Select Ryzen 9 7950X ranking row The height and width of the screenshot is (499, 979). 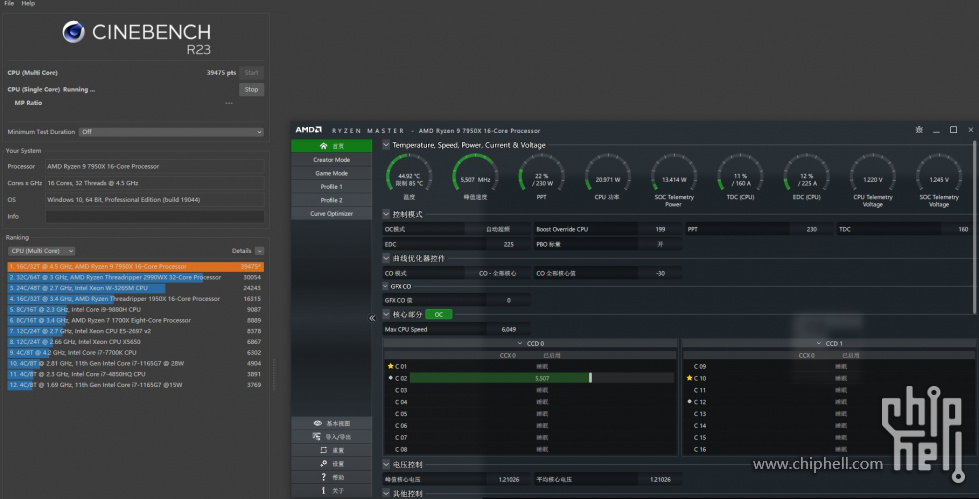[135, 267]
